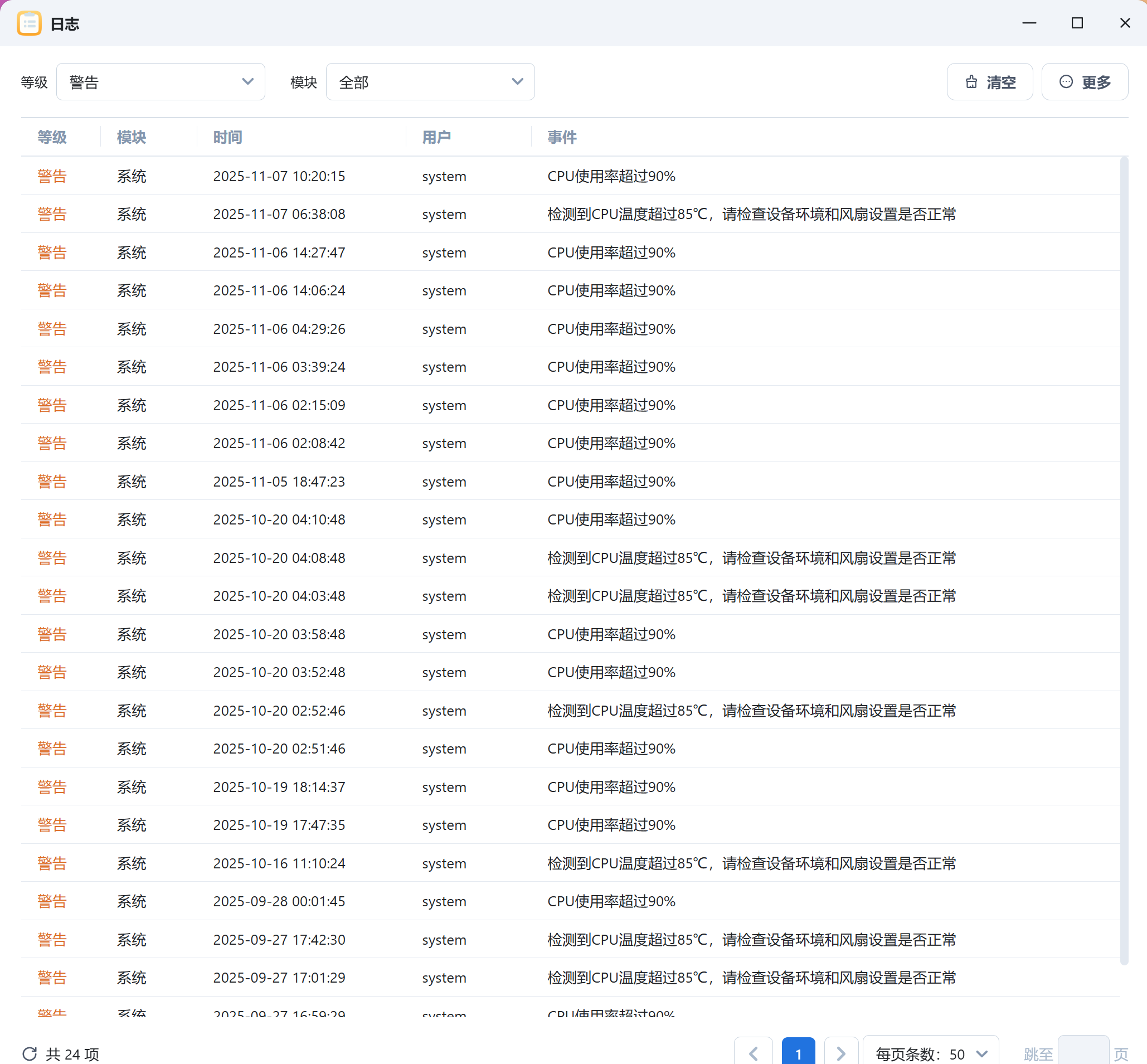Click the chevron icon in 模块 dropdown
The height and width of the screenshot is (1064, 1147).
pyautogui.click(x=517, y=81)
